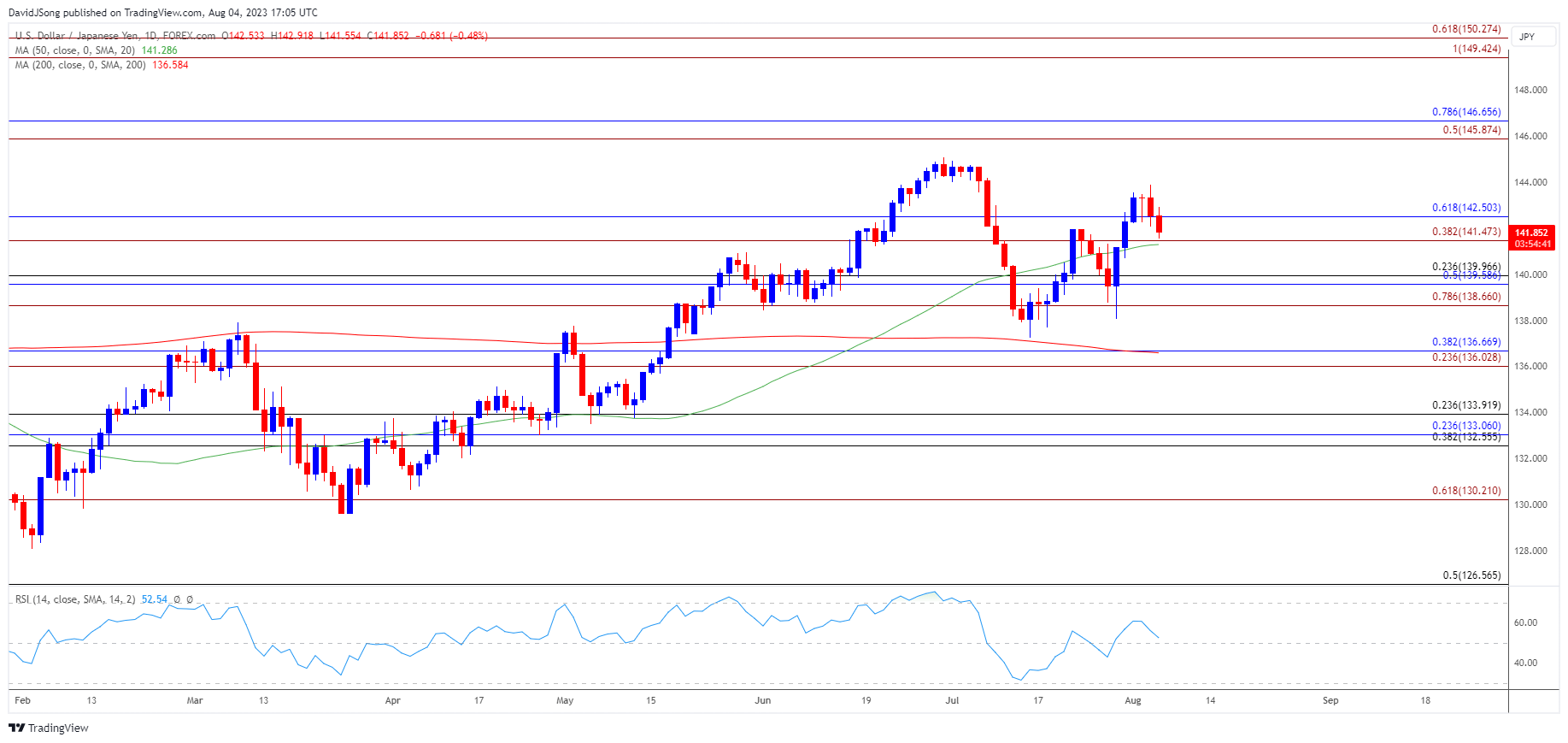1568x743 pixels.
Task: Click the 0.236(136.028) Fibonacci label
Action: pyautogui.click(x=1466, y=357)
